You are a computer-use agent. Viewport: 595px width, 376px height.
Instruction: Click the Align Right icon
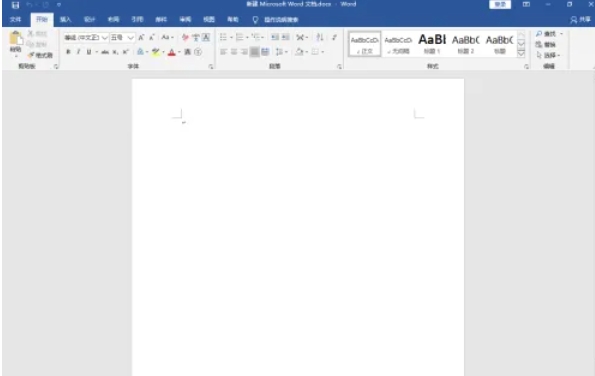click(244, 52)
